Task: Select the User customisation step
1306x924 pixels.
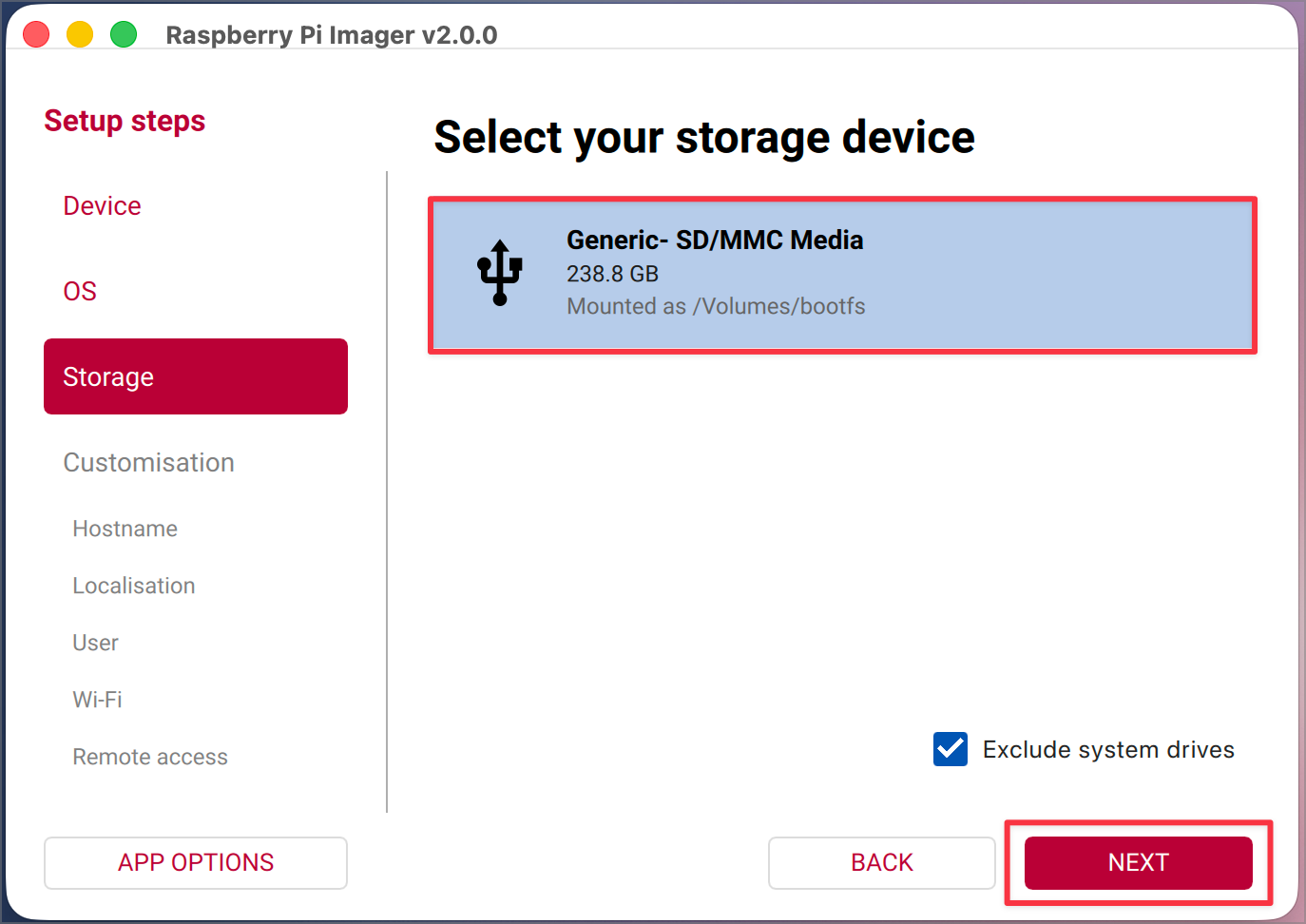Action: click(x=95, y=643)
